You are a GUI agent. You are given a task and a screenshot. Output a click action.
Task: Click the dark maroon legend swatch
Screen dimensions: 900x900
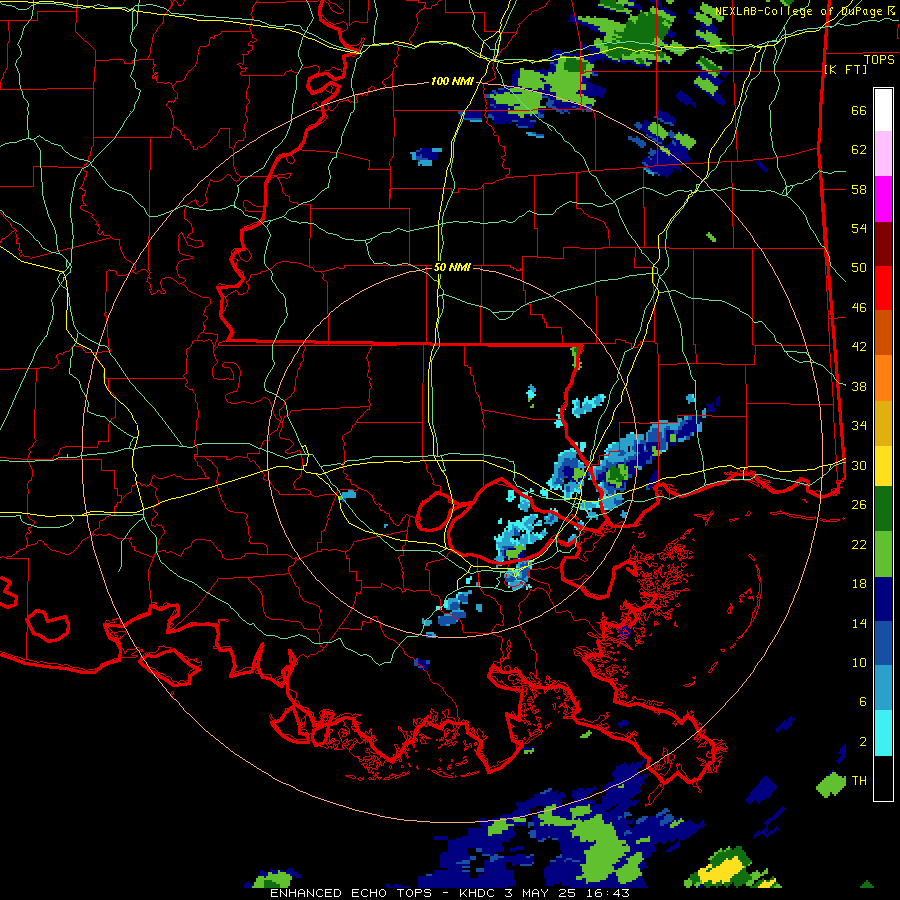coord(883,245)
